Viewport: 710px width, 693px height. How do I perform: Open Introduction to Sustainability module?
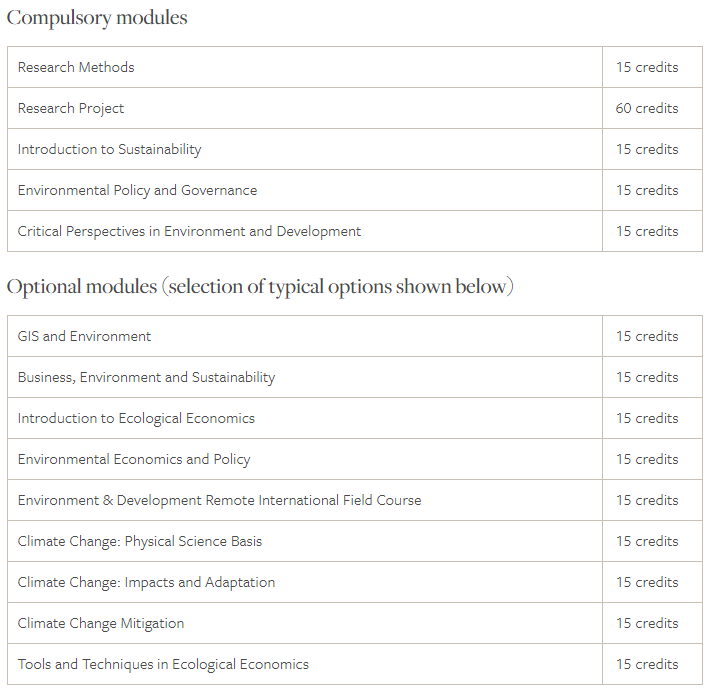(109, 149)
